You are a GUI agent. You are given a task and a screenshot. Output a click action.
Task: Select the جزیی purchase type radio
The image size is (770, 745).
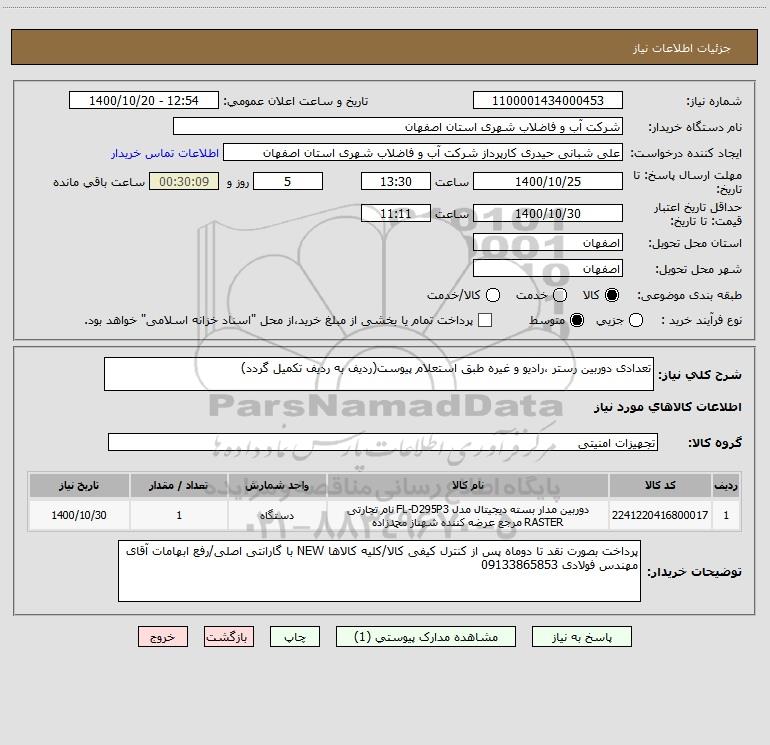[635, 320]
